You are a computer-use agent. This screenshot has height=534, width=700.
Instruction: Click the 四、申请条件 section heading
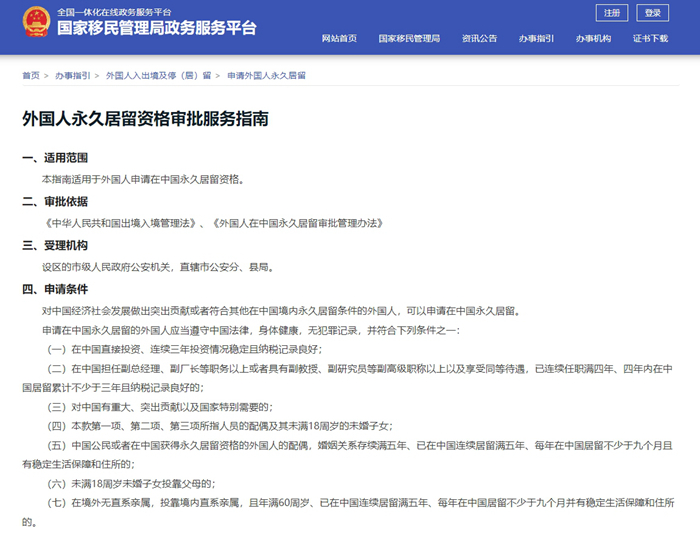point(55,289)
